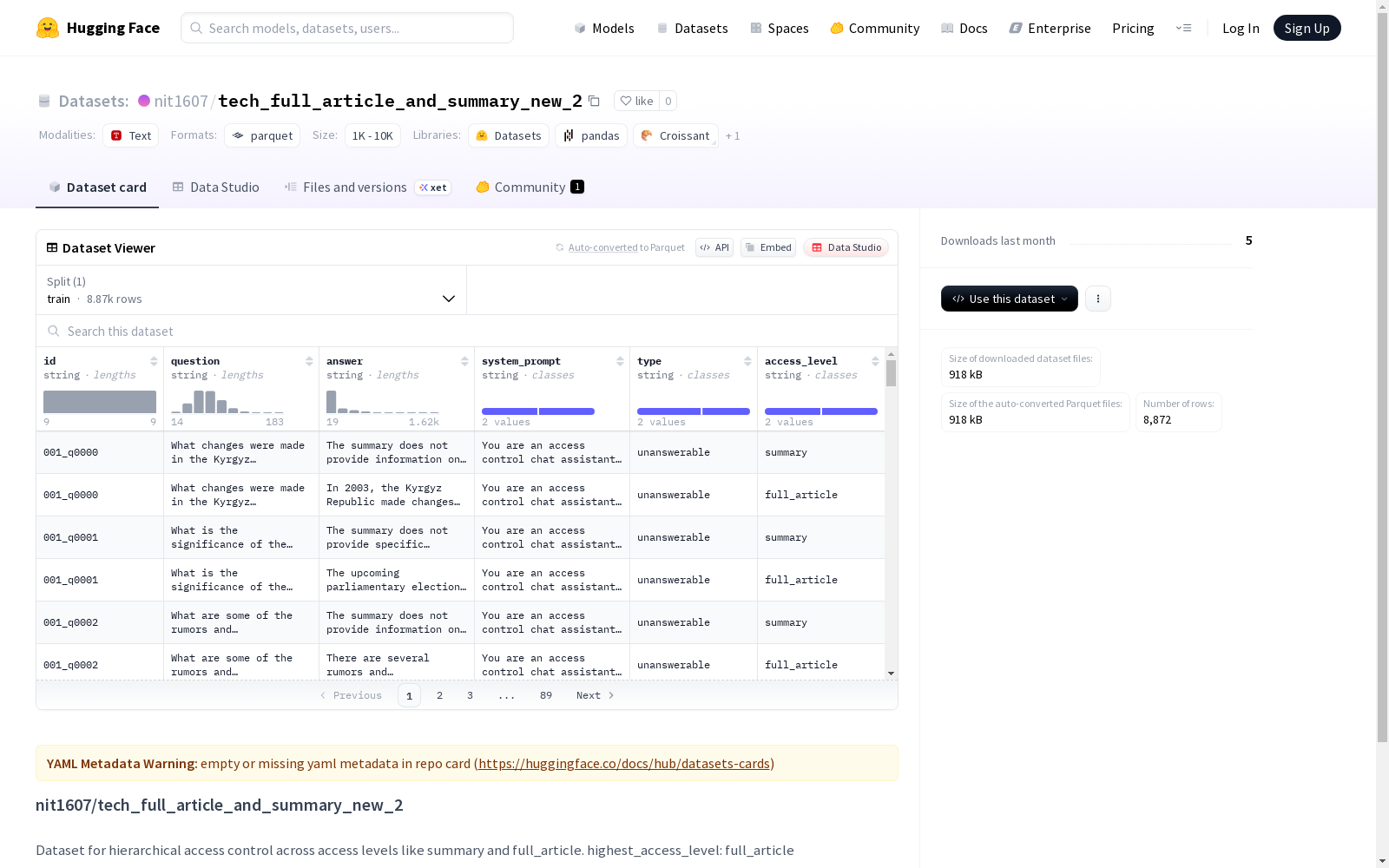The width and height of the screenshot is (1389, 868).
Task: Click the Text modality tag
Action: [131, 135]
